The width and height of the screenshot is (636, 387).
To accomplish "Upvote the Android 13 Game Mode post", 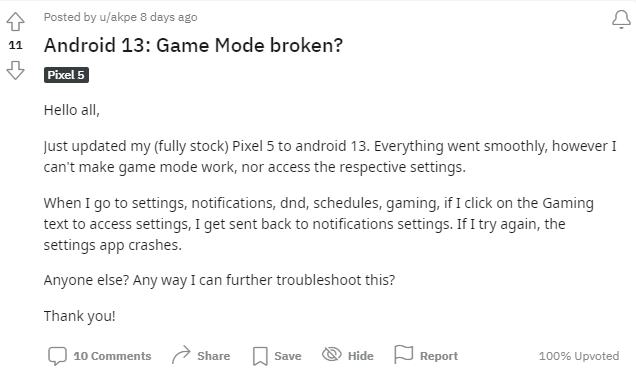I will pos(15,22).
